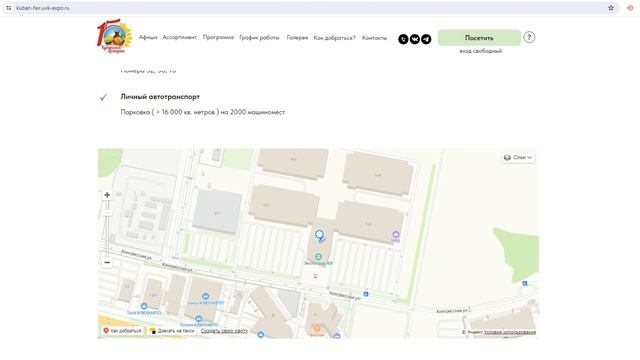
Task: View site information icon in address bar
Action: pyautogui.click(x=9, y=8)
